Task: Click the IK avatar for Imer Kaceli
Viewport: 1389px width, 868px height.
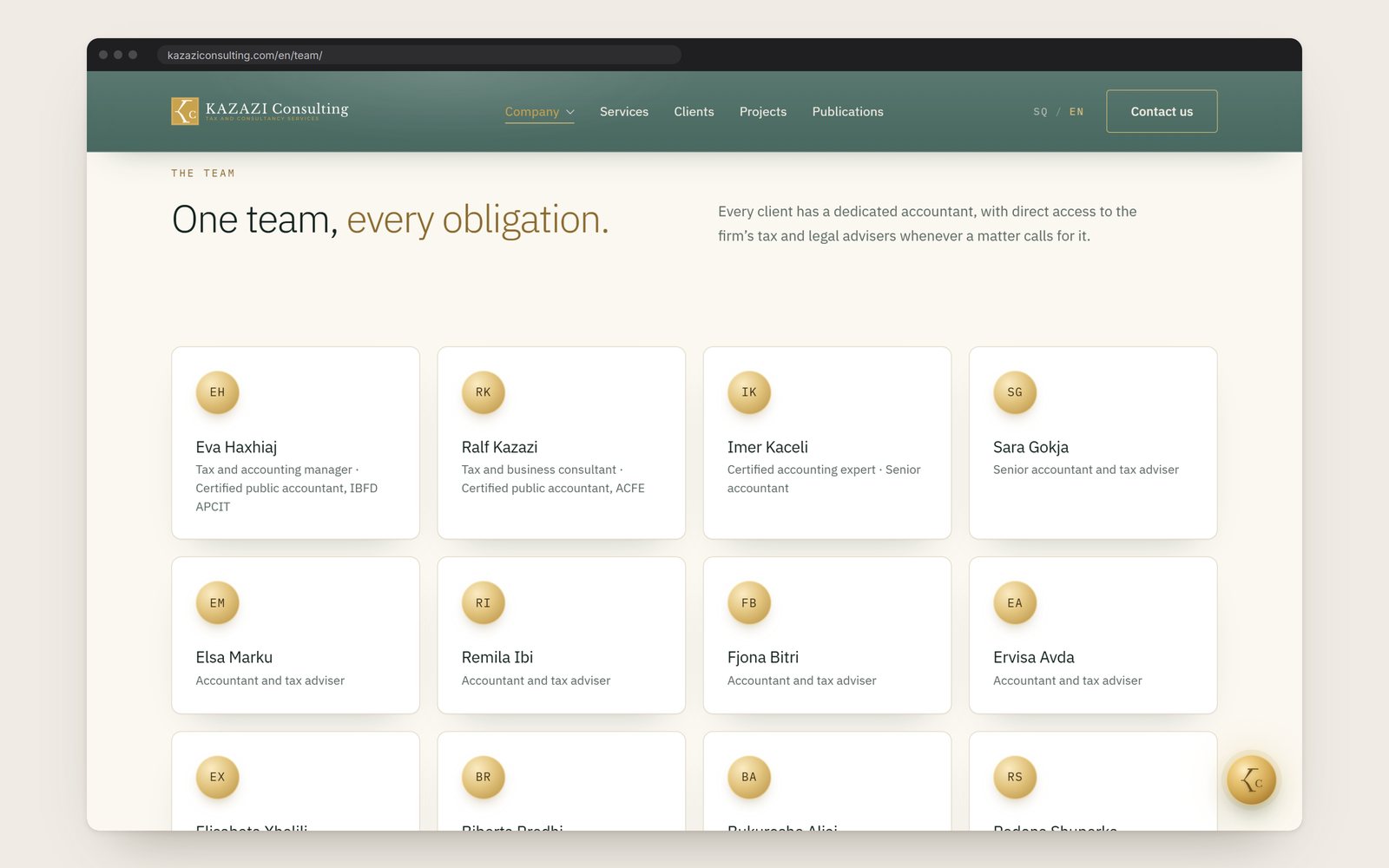Action: (x=748, y=392)
